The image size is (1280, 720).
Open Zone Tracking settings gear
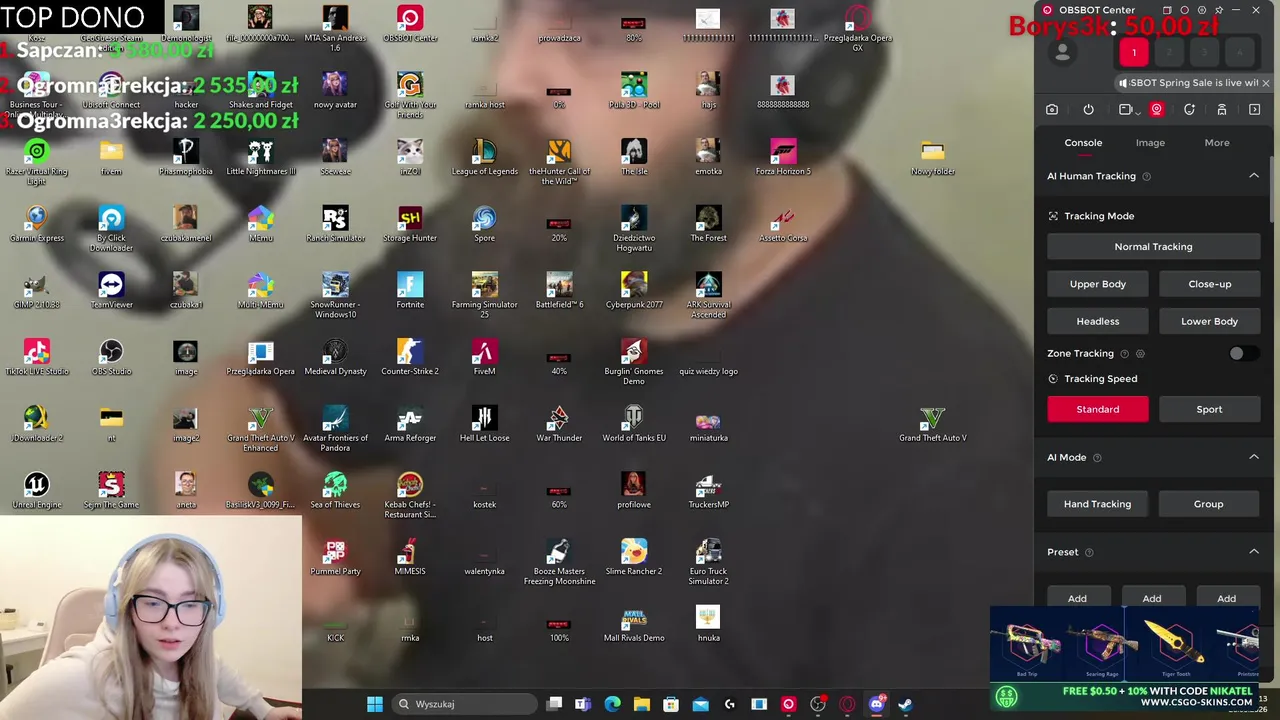click(1140, 354)
